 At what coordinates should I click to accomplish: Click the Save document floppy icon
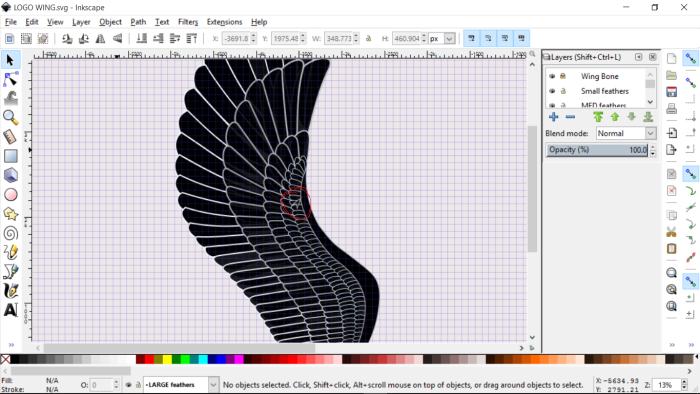671,92
